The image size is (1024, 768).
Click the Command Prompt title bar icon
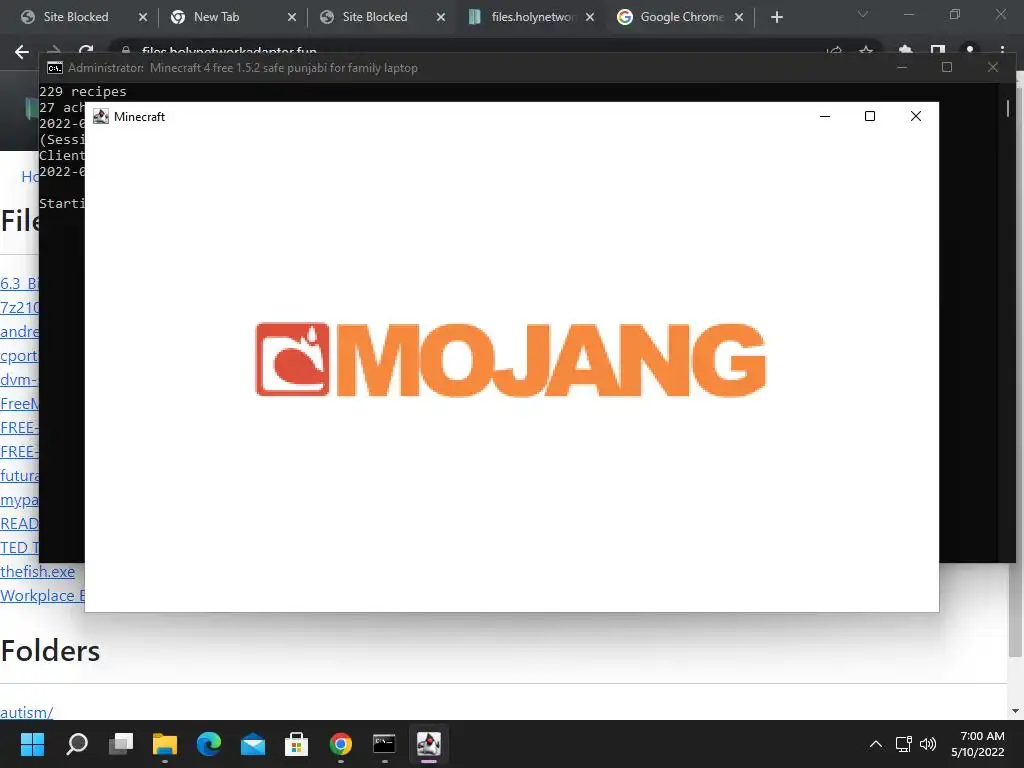(x=55, y=68)
